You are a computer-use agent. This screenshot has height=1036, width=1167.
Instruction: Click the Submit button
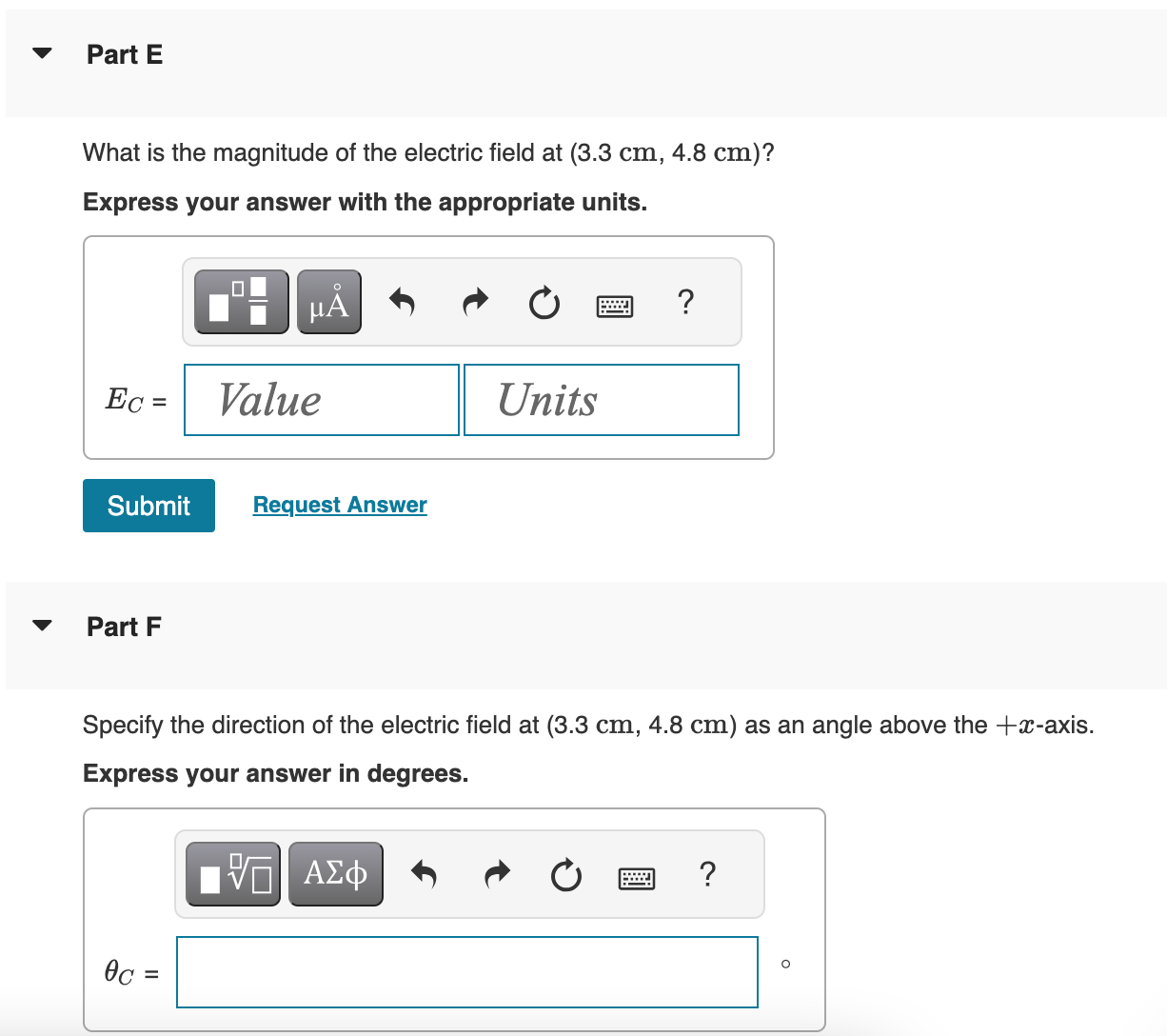[148, 505]
